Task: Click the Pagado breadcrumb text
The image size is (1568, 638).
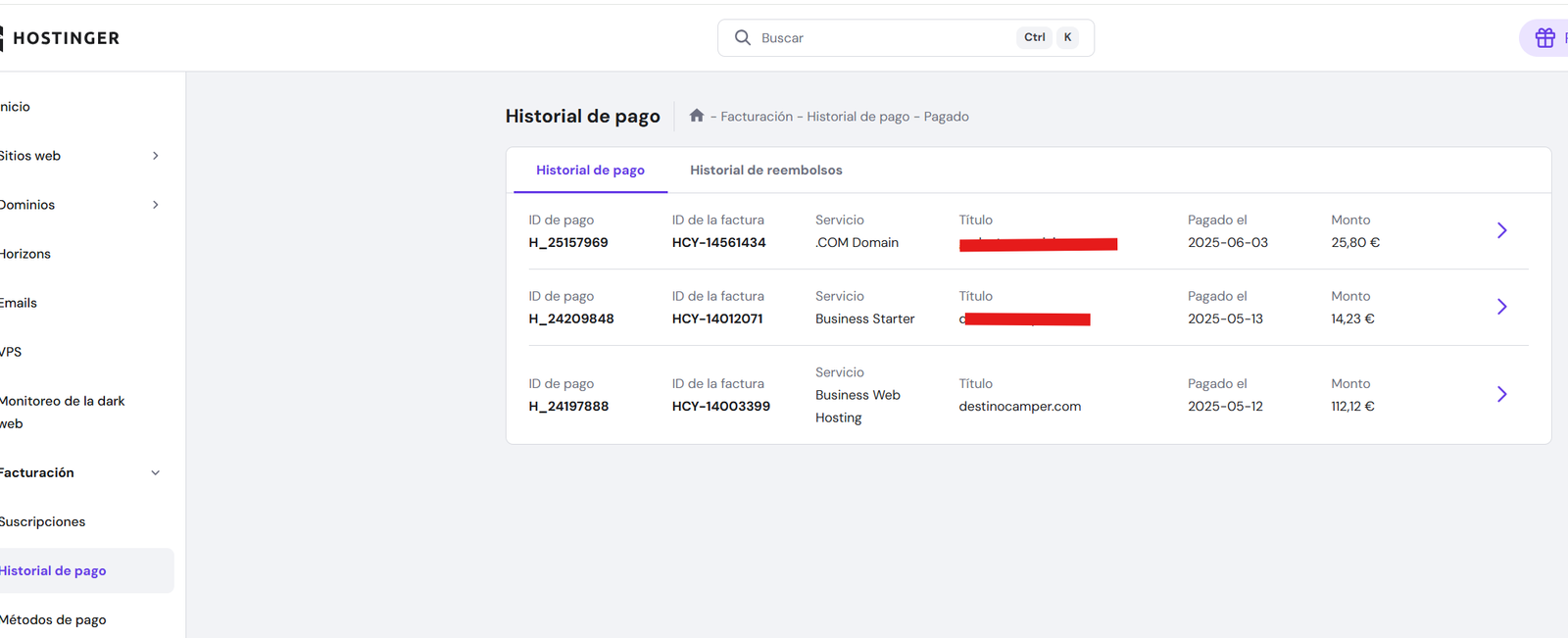Action: 946,117
